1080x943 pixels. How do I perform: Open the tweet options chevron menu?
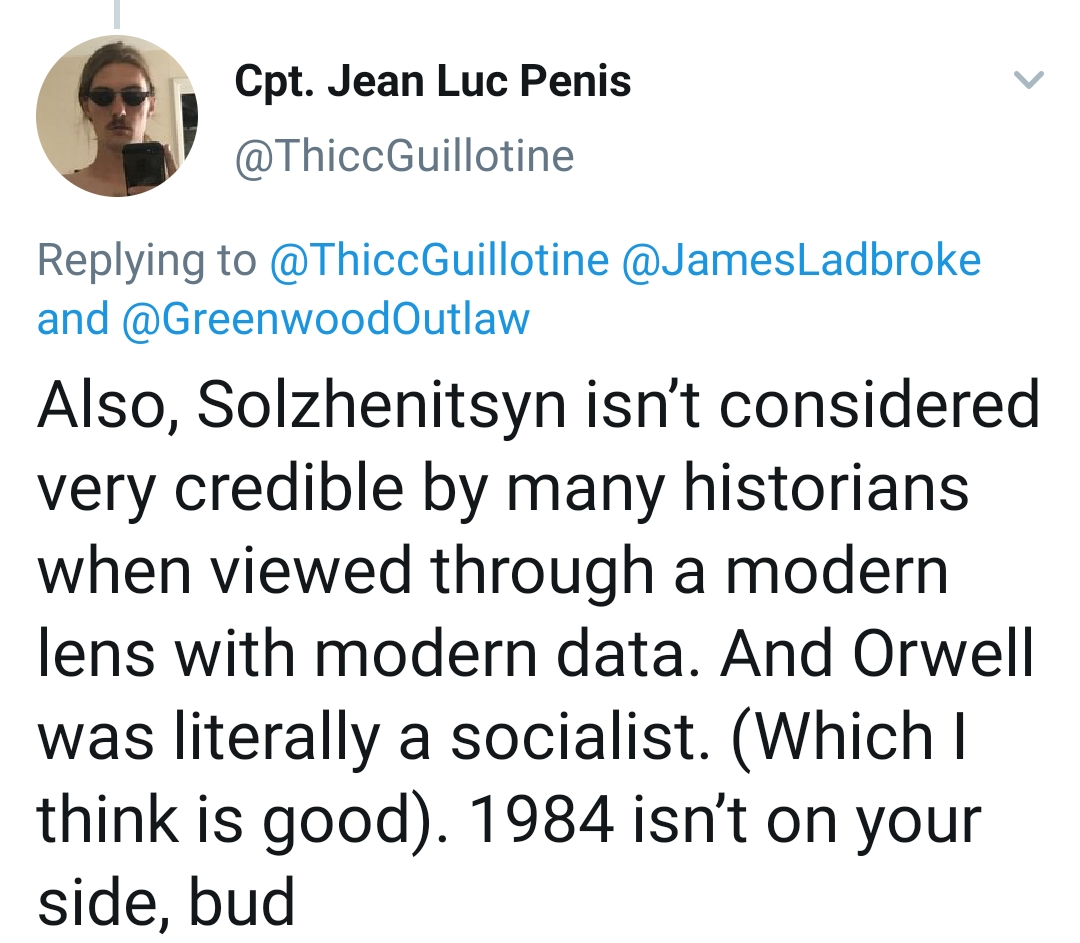pyautogui.click(x=1029, y=81)
